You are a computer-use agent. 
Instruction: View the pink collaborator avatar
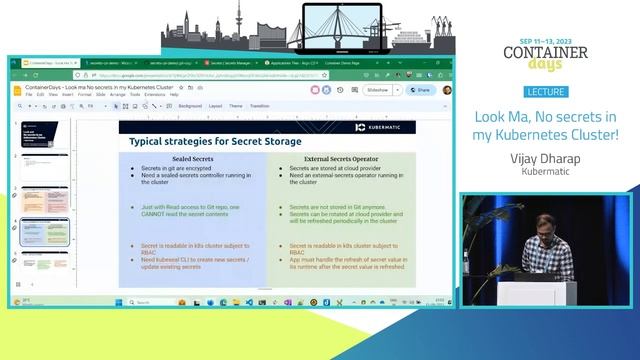pos(315,90)
